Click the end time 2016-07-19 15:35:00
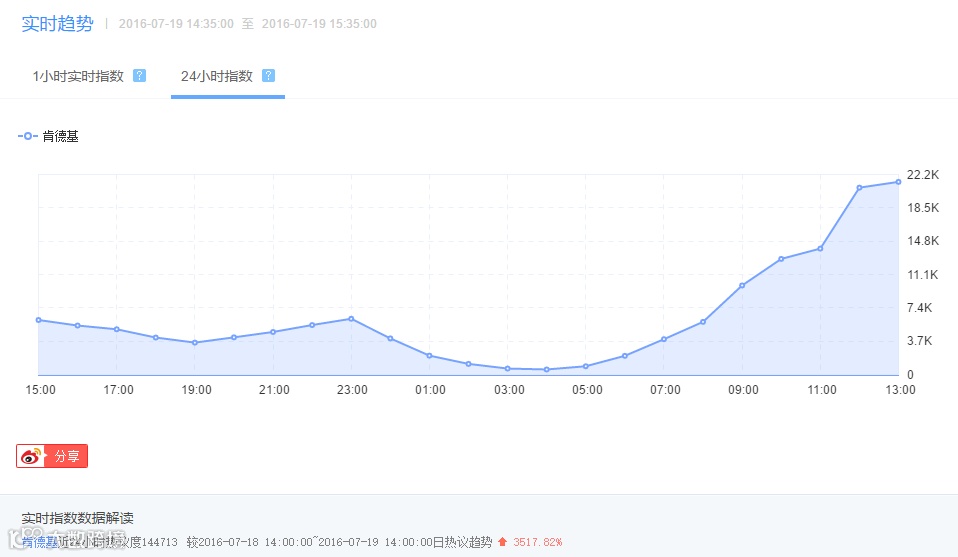Viewport: 958px width, 557px height. click(320, 24)
